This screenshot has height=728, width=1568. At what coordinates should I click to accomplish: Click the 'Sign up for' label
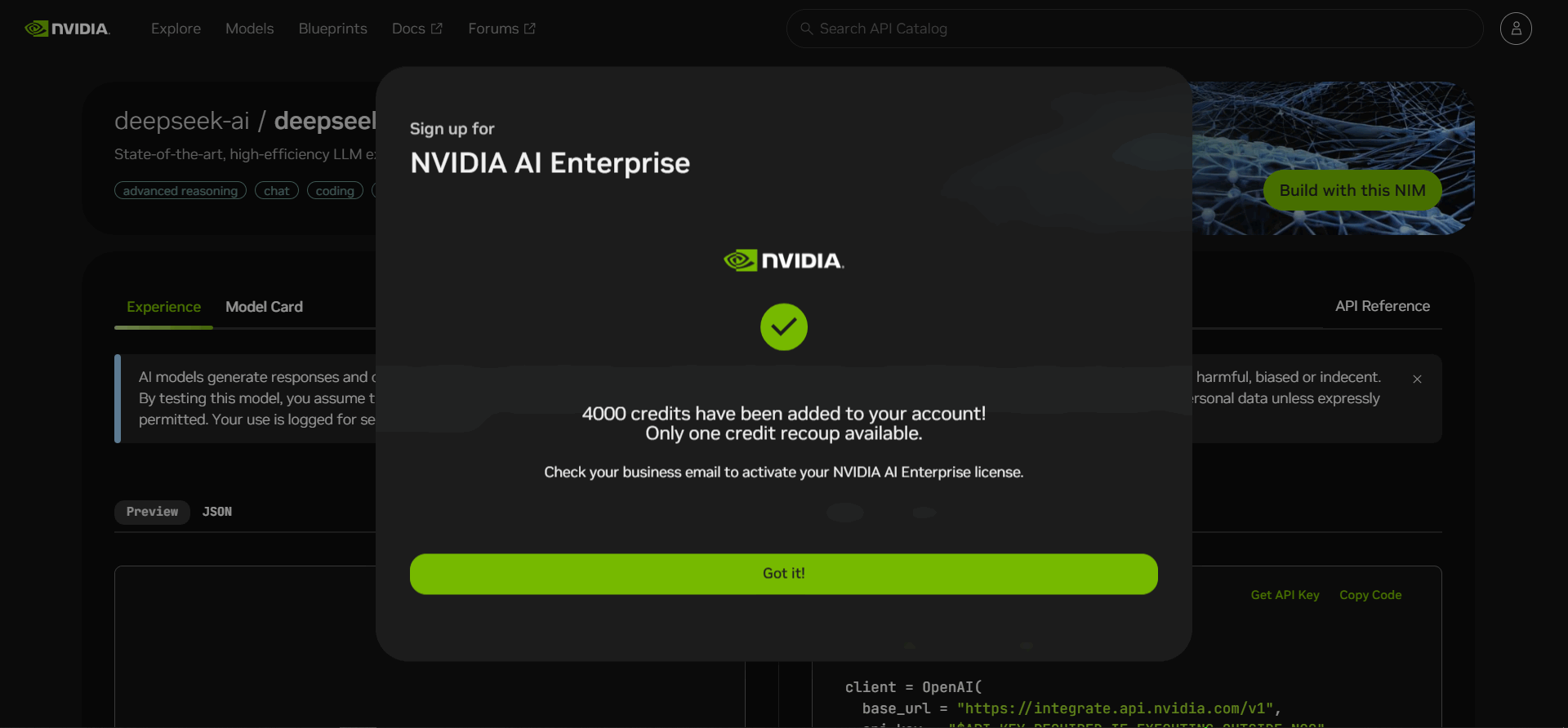point(452,129)
